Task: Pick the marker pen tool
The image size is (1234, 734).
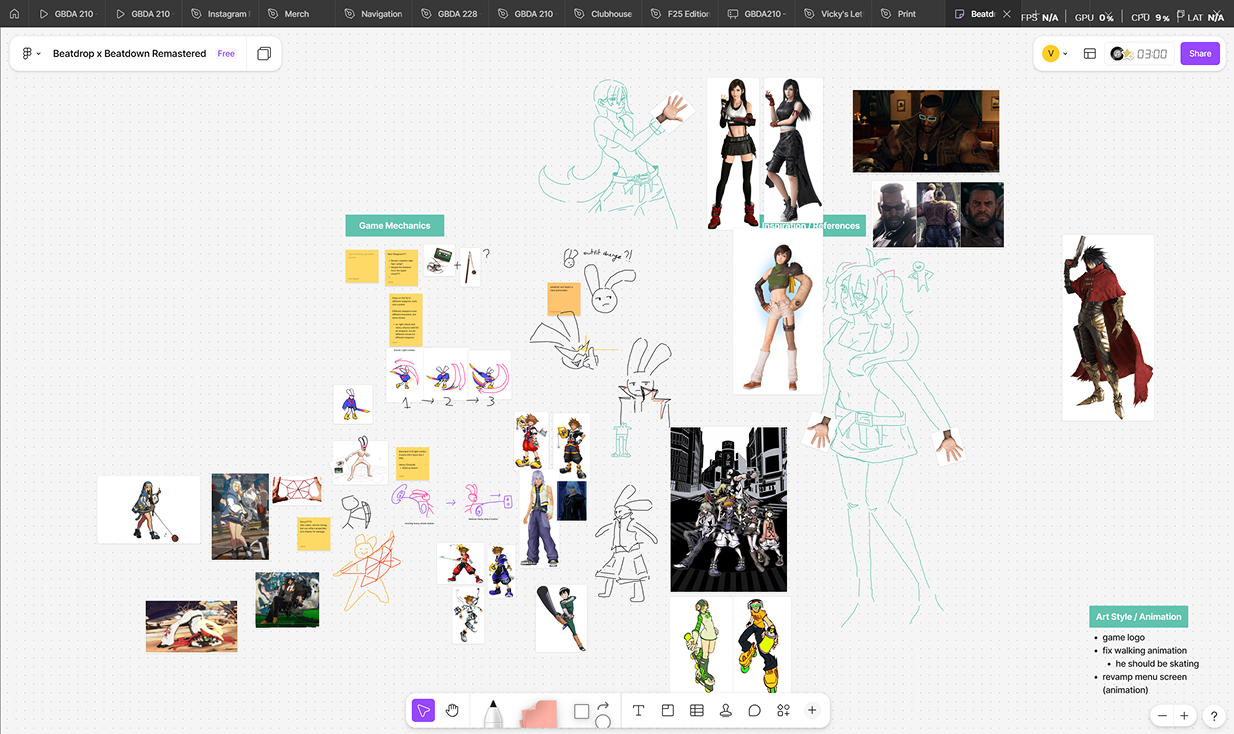Action: [x=492, y=712]
